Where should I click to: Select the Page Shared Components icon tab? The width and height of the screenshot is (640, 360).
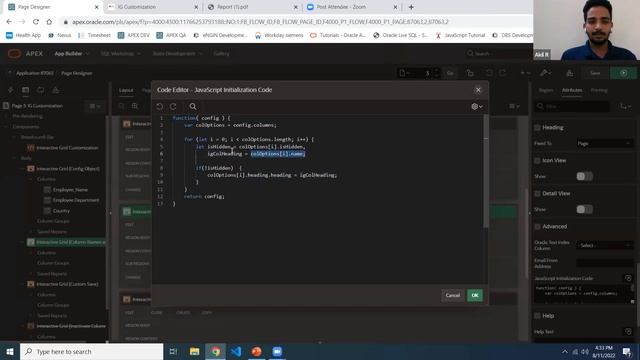point(56,90)
